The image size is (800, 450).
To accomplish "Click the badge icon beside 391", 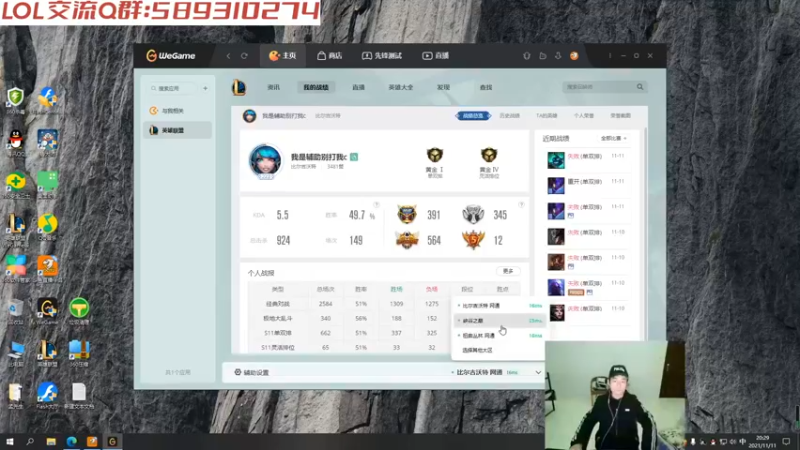I will [407, 214].
